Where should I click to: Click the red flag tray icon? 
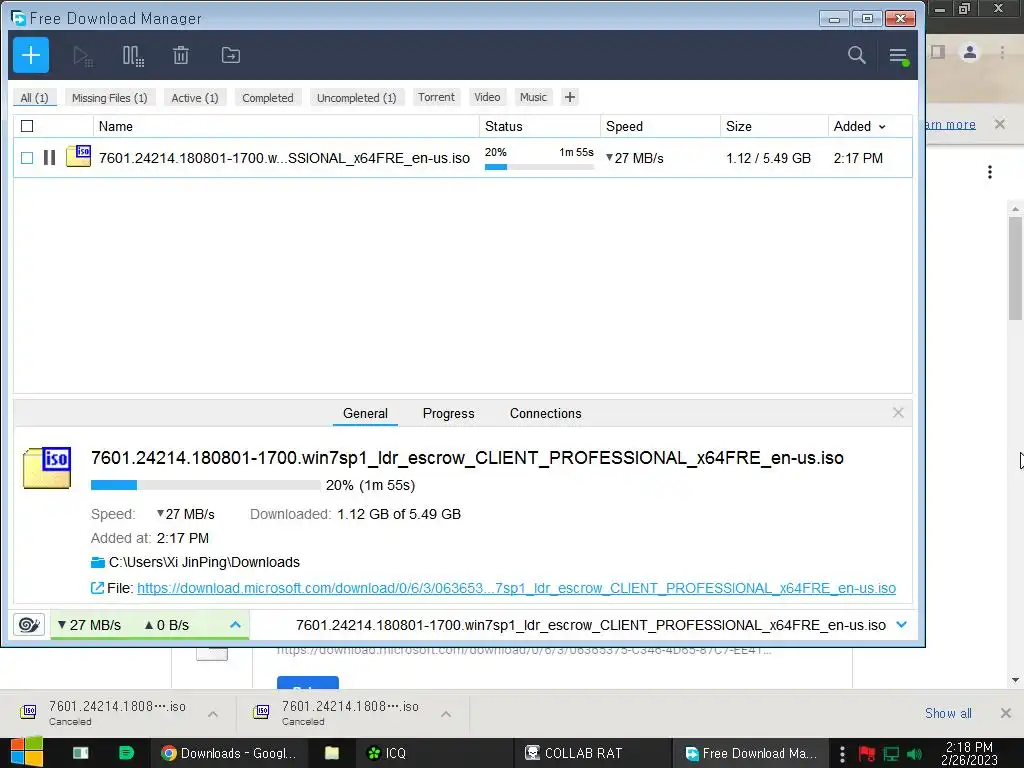[867, 754]
